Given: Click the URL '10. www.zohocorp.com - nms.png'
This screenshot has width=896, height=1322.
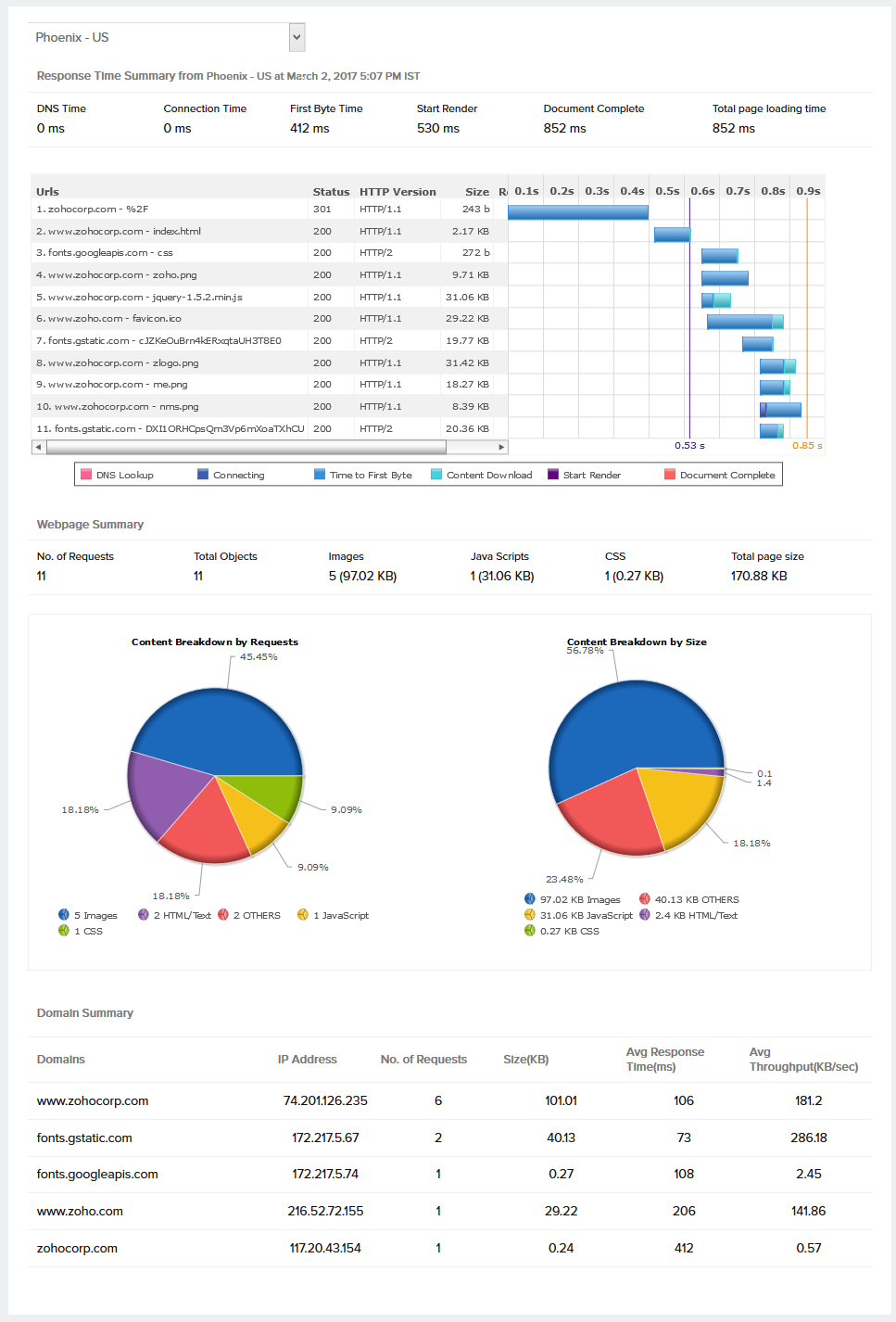Looking at the screenshot, I should (x=118, y=407).
